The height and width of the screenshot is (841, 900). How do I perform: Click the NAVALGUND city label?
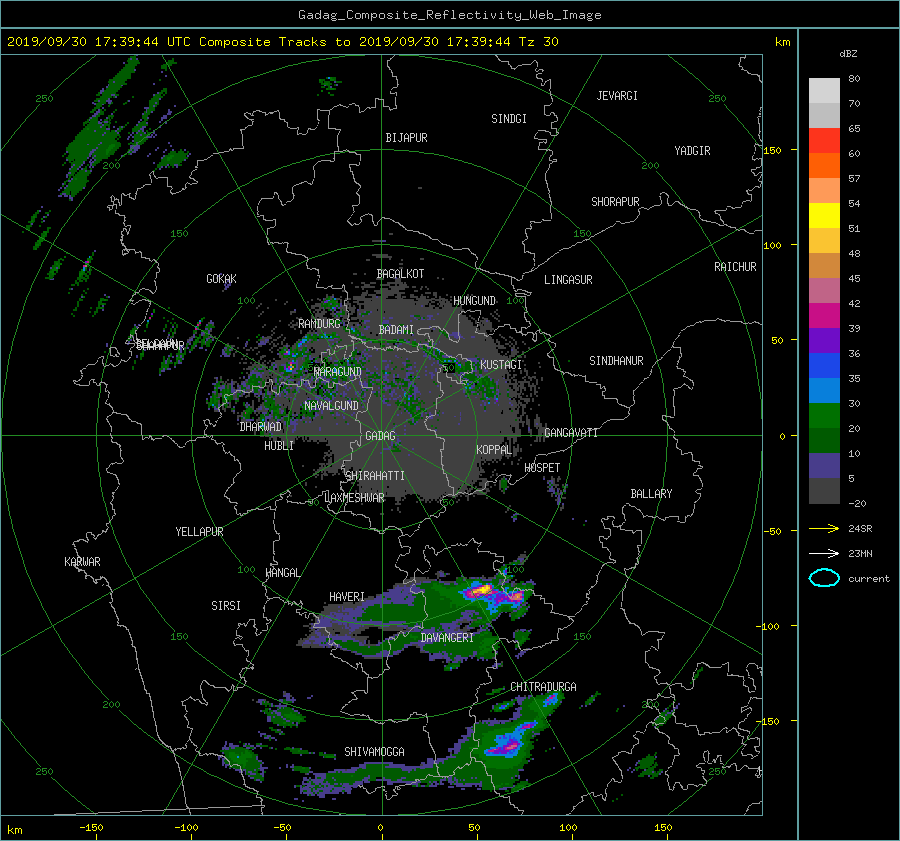pos(331,406)
